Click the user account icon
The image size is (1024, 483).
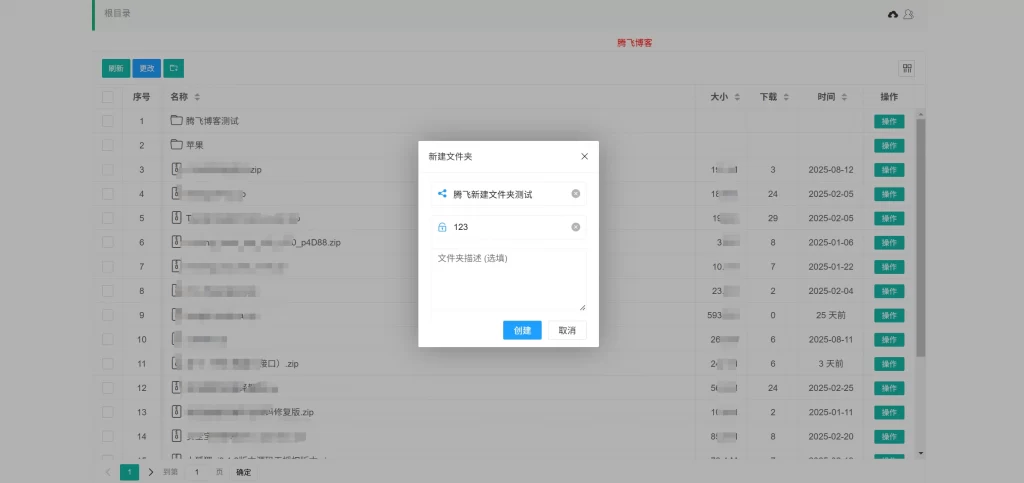(908, 14)
